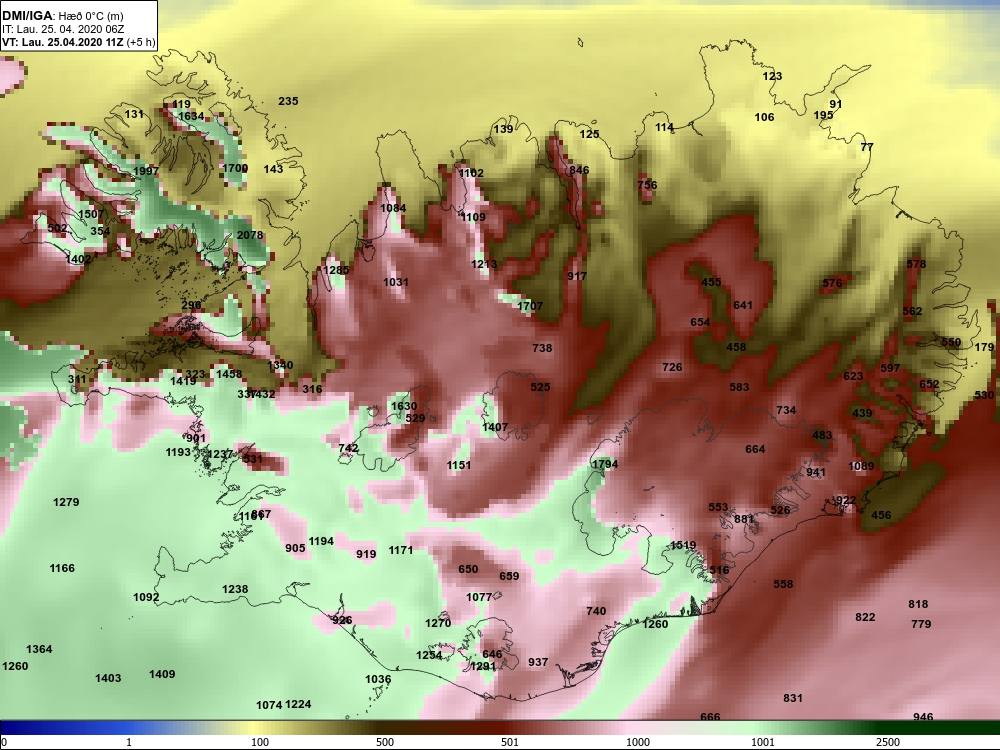Click the map value 822
This screenshot has width=1000, height=750.
(865, 617)
